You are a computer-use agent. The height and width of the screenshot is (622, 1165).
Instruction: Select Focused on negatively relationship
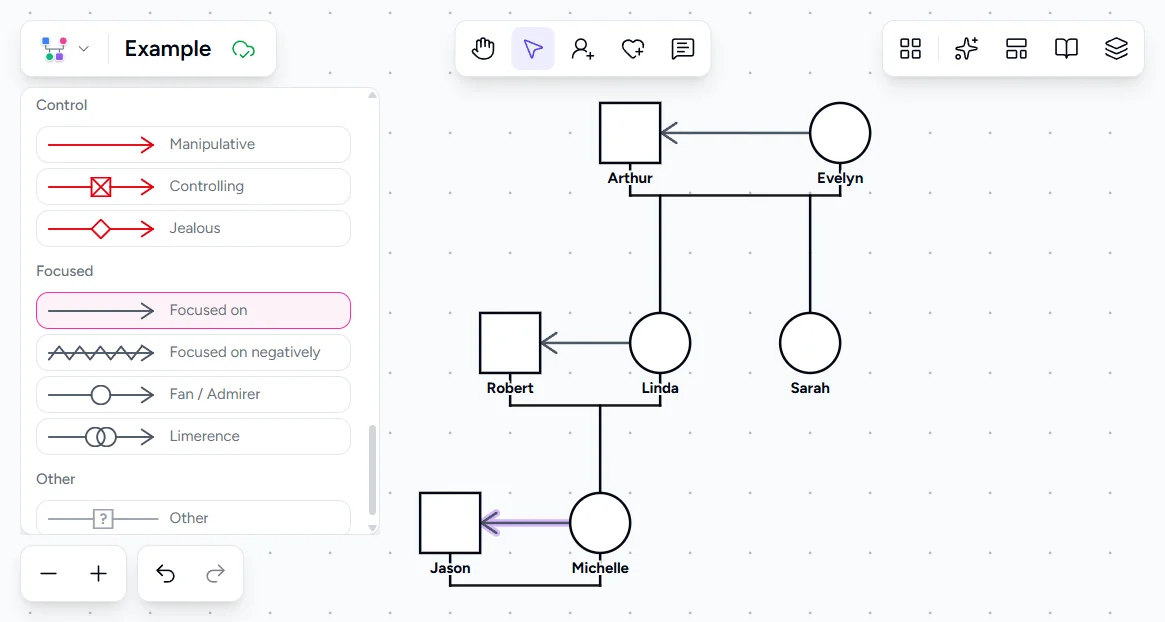(193, 352)
